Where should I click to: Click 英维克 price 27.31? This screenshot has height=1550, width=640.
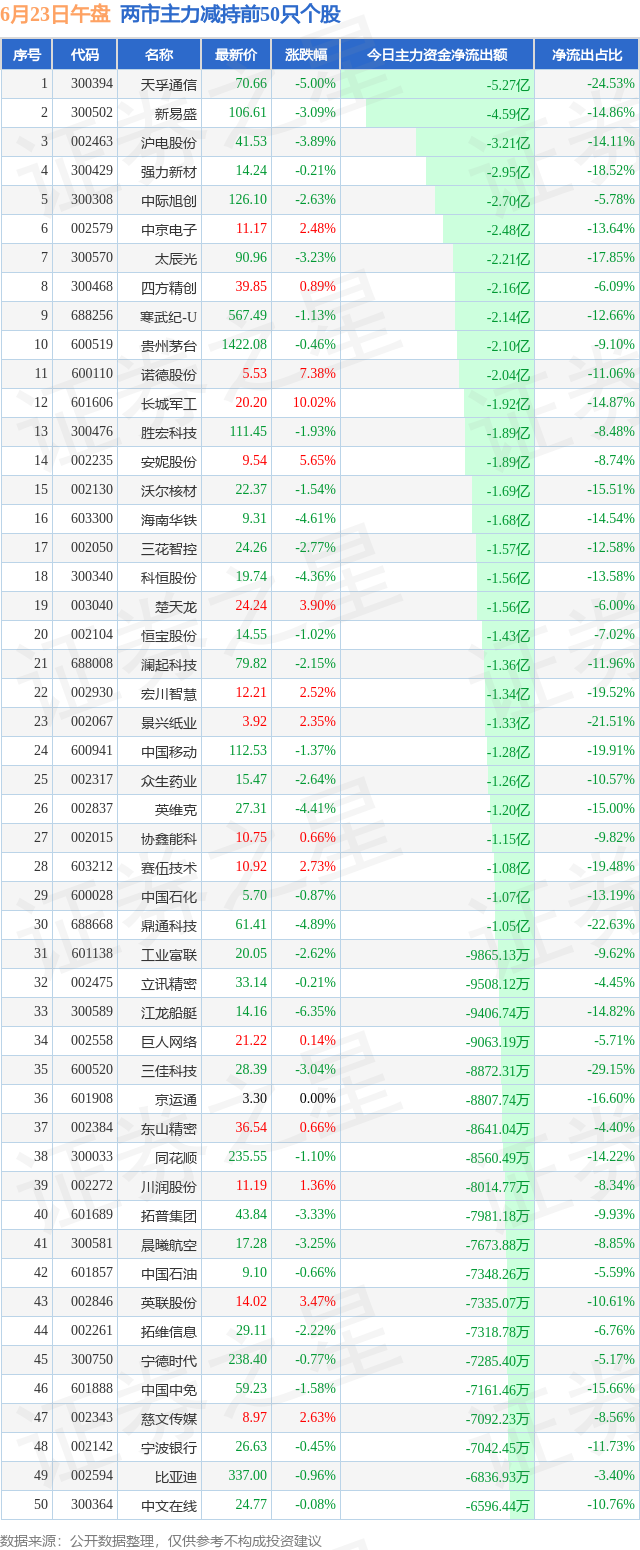pyautogui.click(x=251, y=809)
